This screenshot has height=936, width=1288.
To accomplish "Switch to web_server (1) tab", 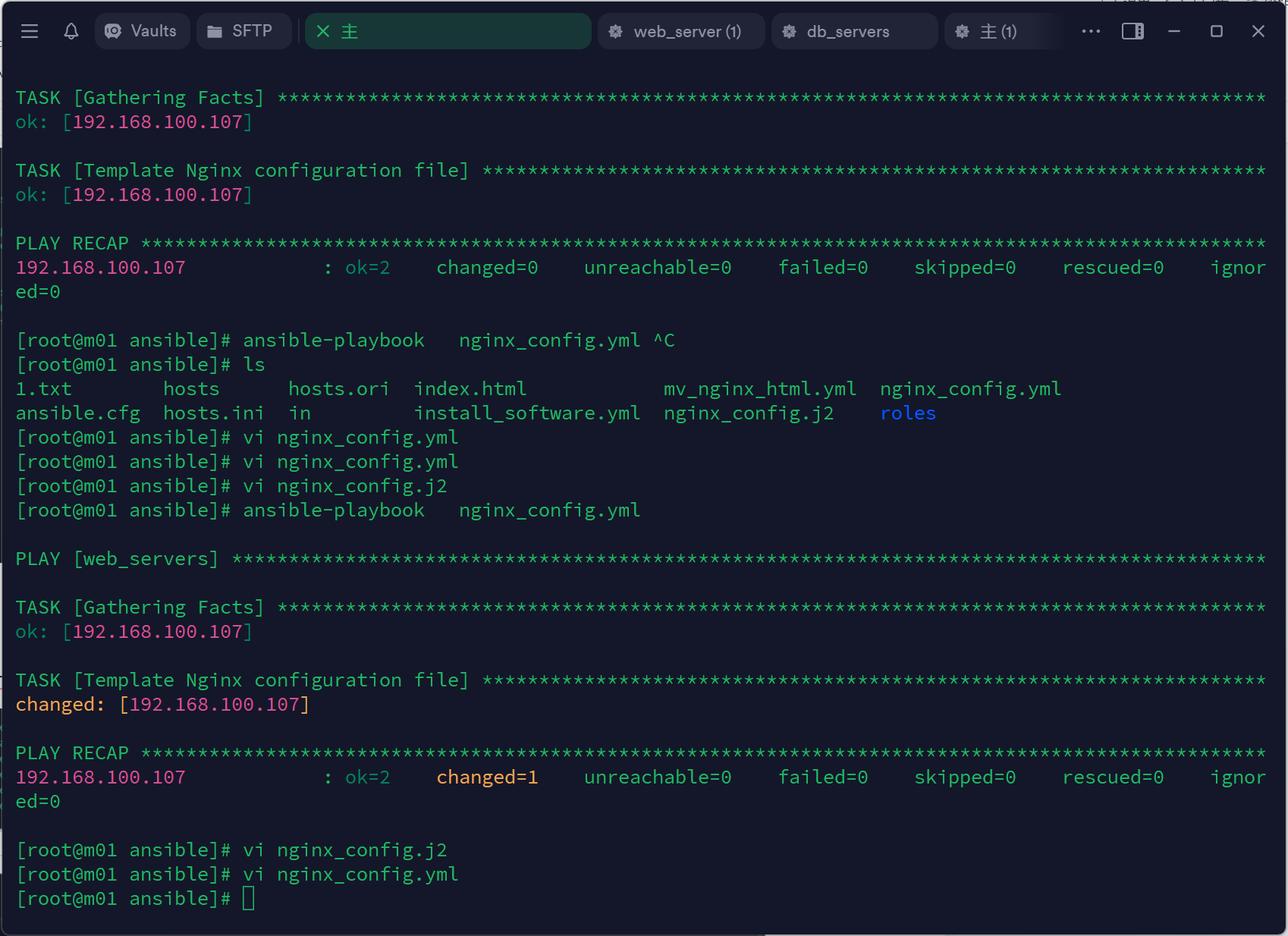I will pyautogui.click(x=680, y=31).
